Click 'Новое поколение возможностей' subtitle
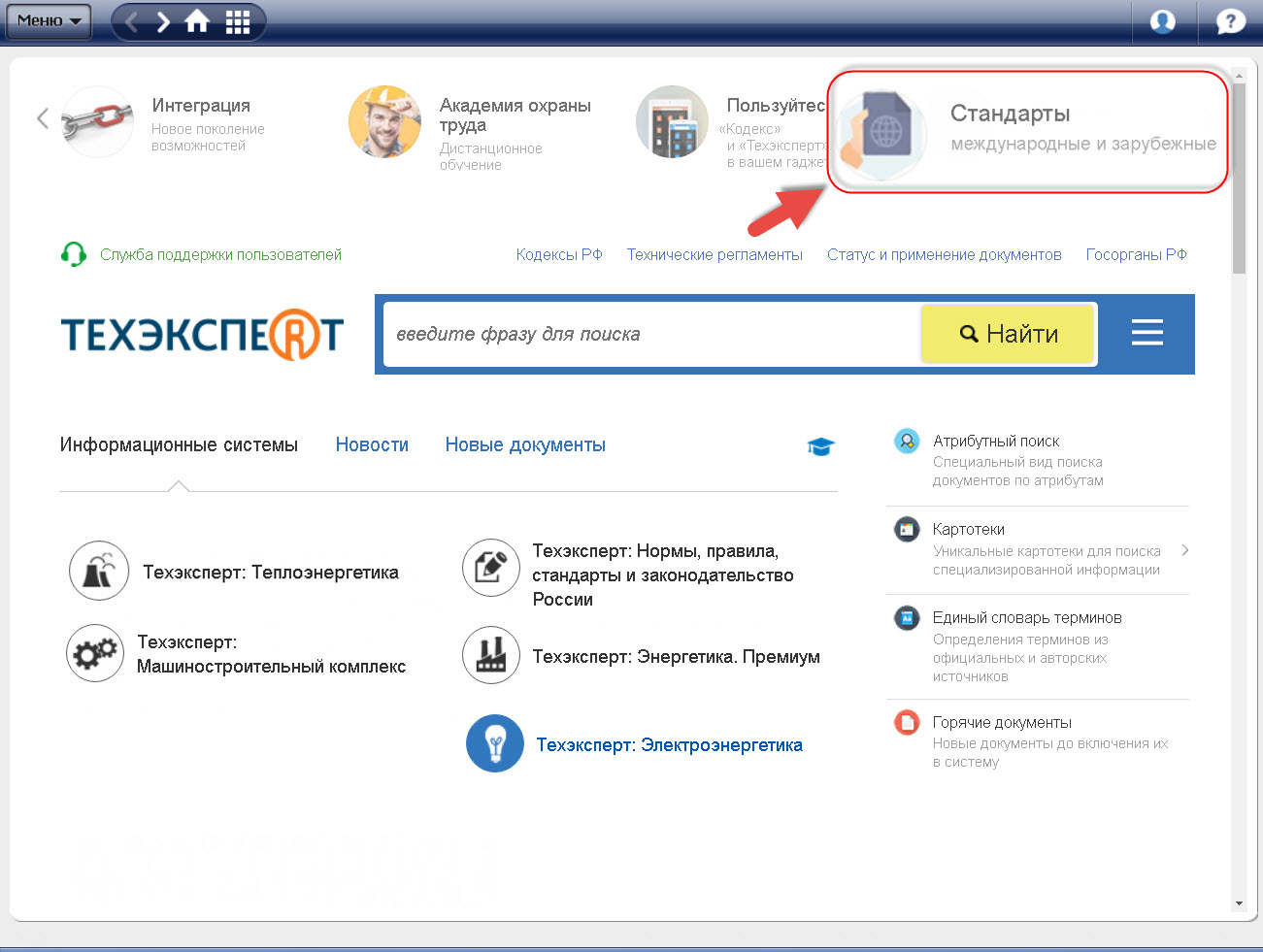The width and height of the screenshot is (1263, 952). 208,137
